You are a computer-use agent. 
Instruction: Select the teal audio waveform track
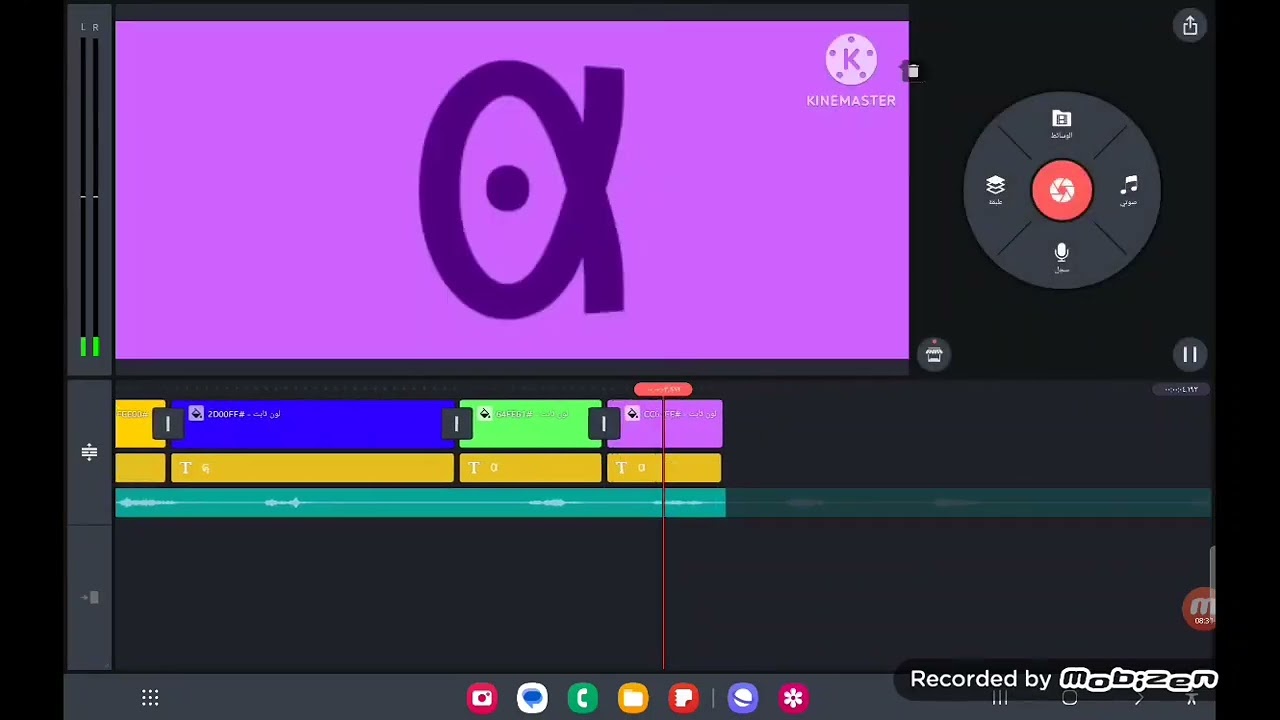pyautogui.click(x=420, y=503)
